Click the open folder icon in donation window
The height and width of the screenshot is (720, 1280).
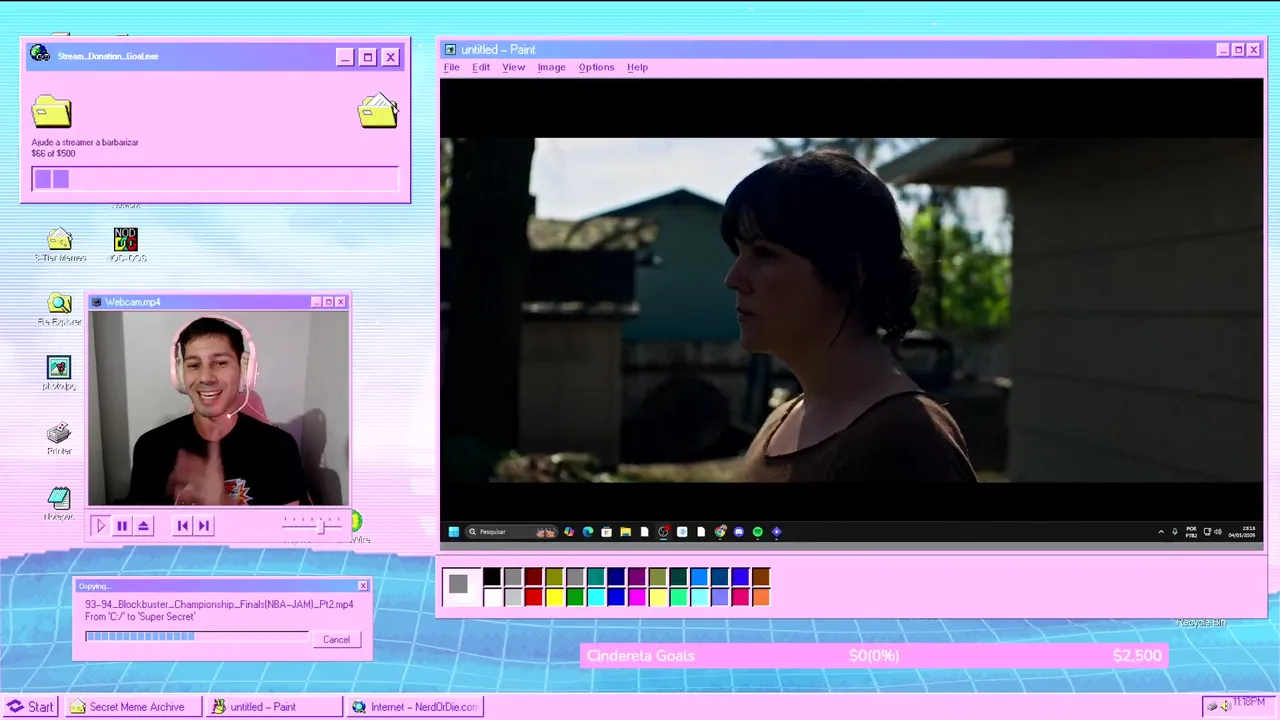pyautogui.click(x=378, y=110)
